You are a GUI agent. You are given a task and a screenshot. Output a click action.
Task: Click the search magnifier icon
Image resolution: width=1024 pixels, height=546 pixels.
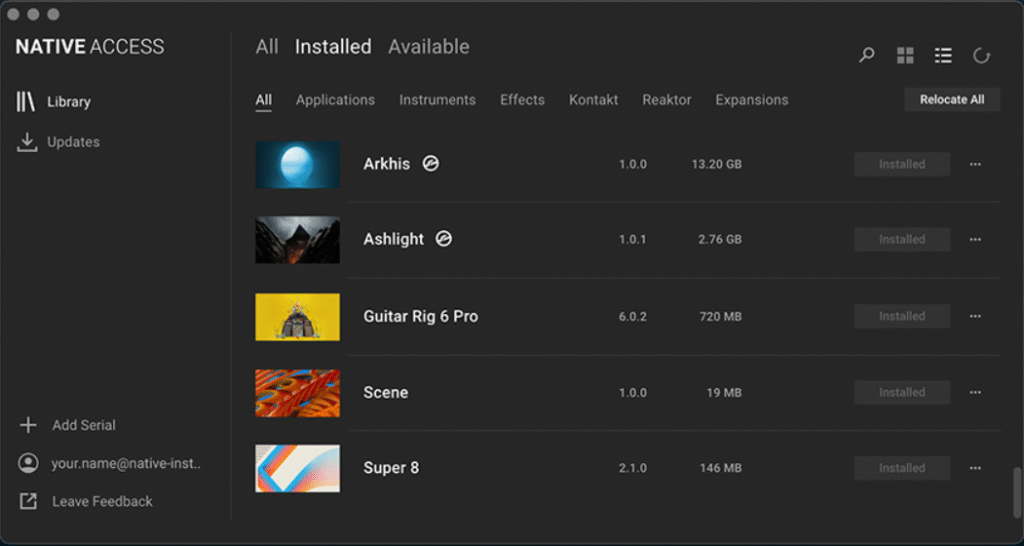[867, 56]
